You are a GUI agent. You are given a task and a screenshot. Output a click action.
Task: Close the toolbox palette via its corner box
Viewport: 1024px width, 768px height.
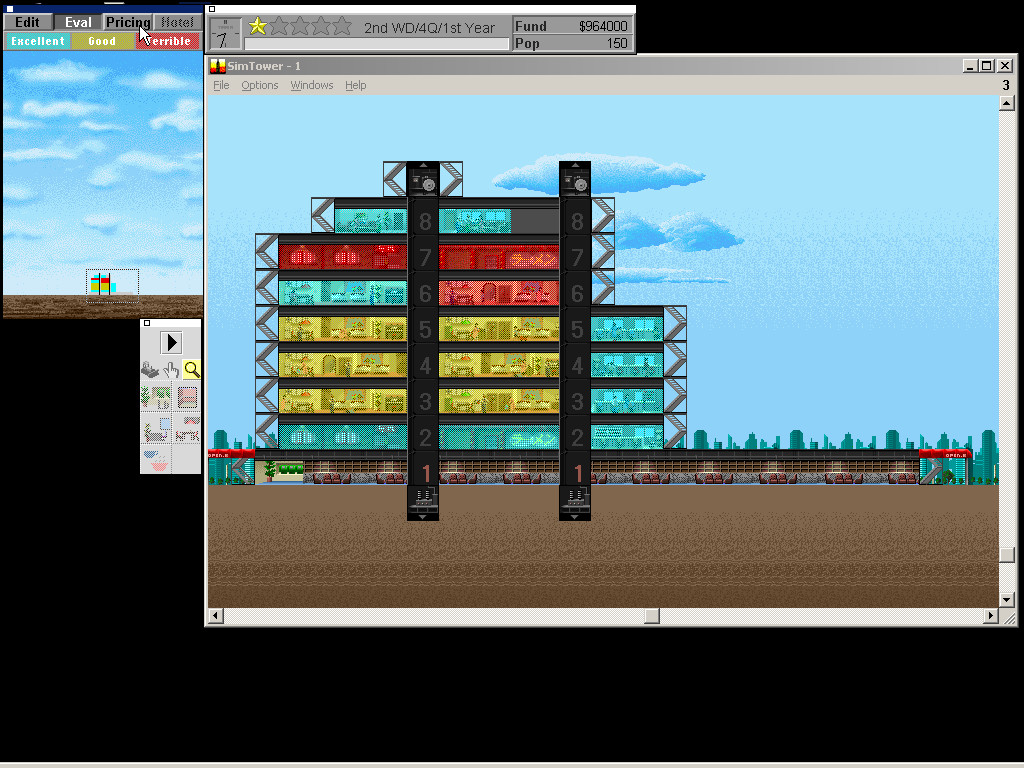click(147, 323)
